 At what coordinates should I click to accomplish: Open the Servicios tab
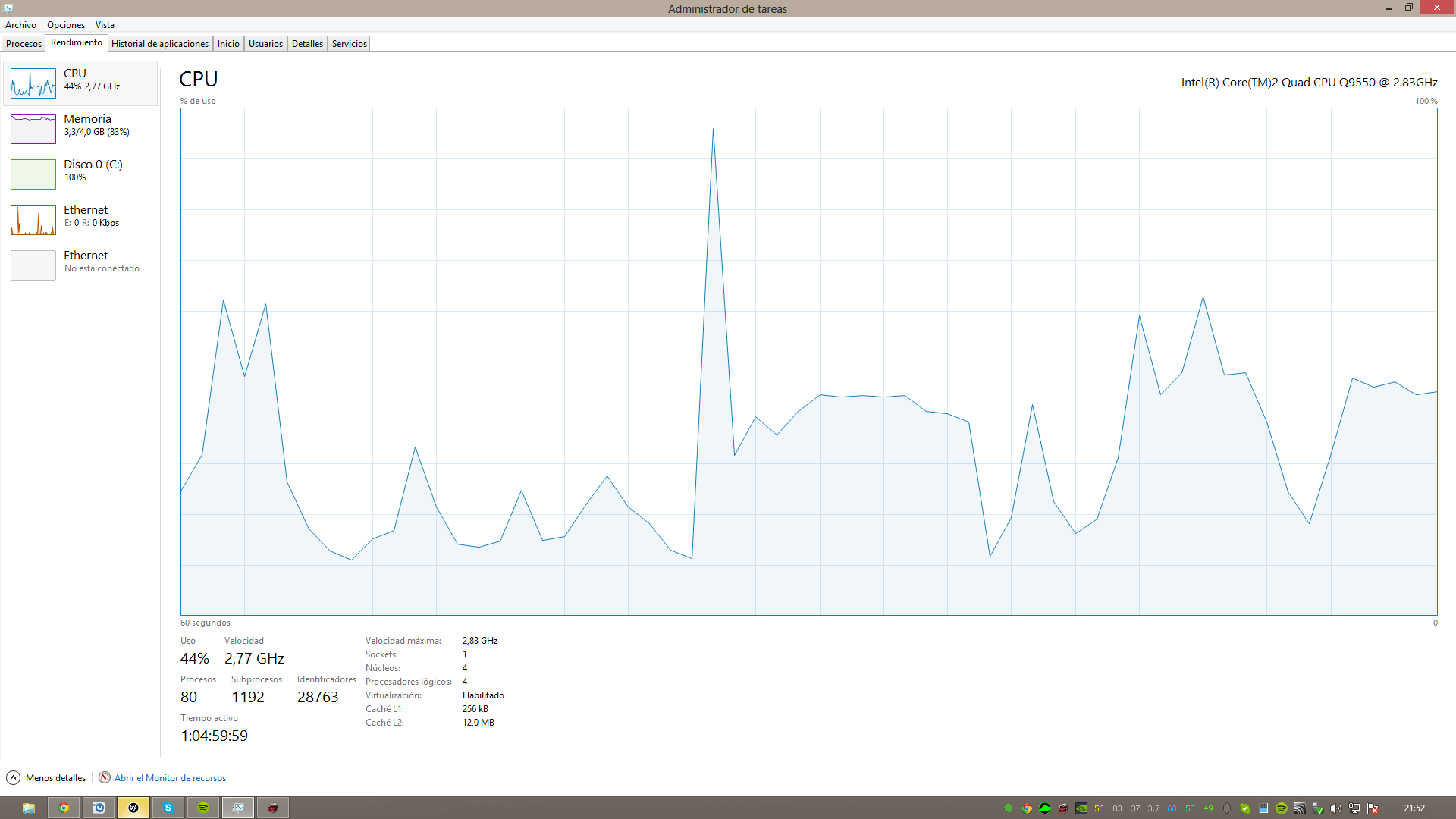[349, 44]
